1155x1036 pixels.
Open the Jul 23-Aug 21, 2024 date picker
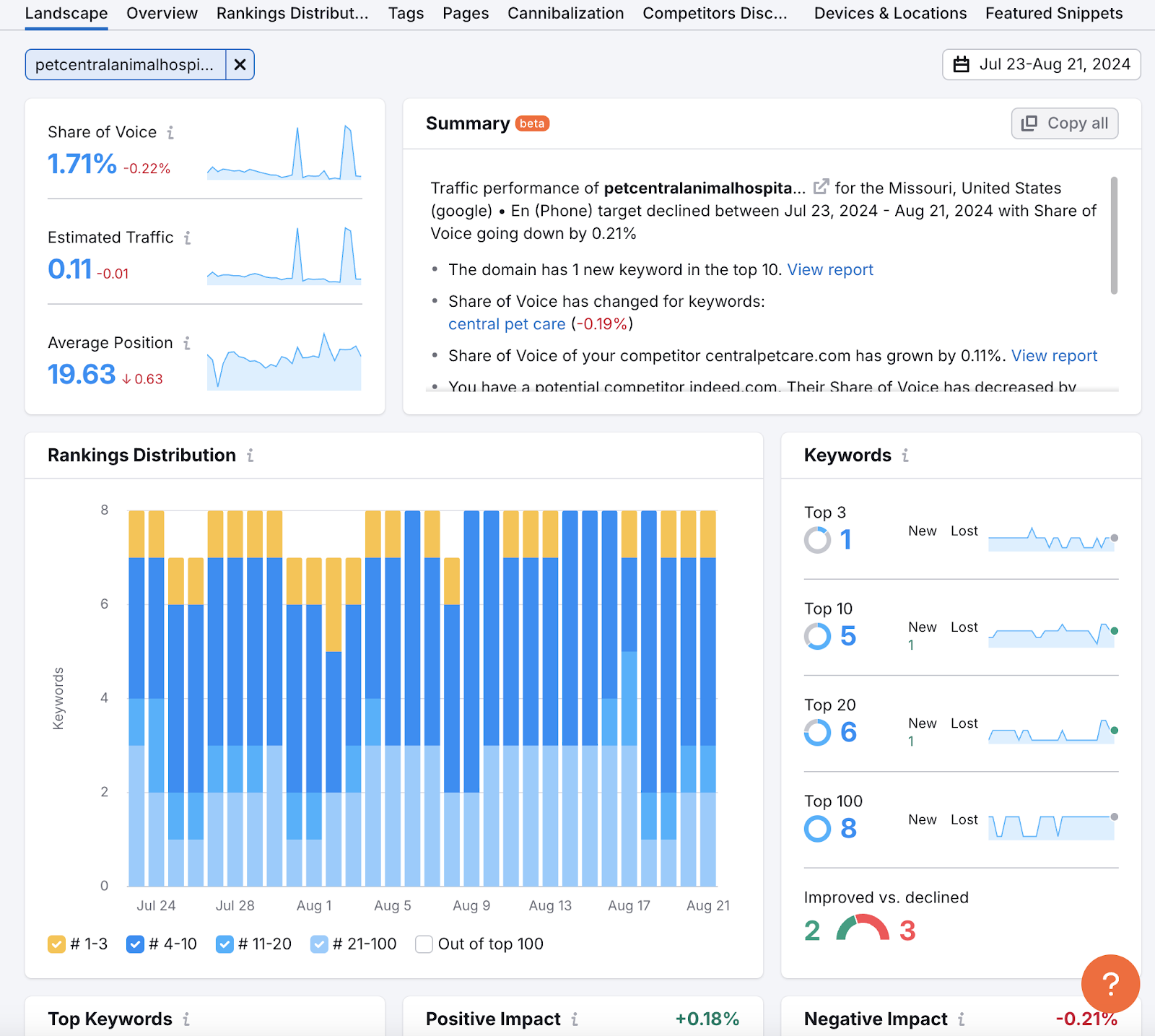[x=1041, y=64]
